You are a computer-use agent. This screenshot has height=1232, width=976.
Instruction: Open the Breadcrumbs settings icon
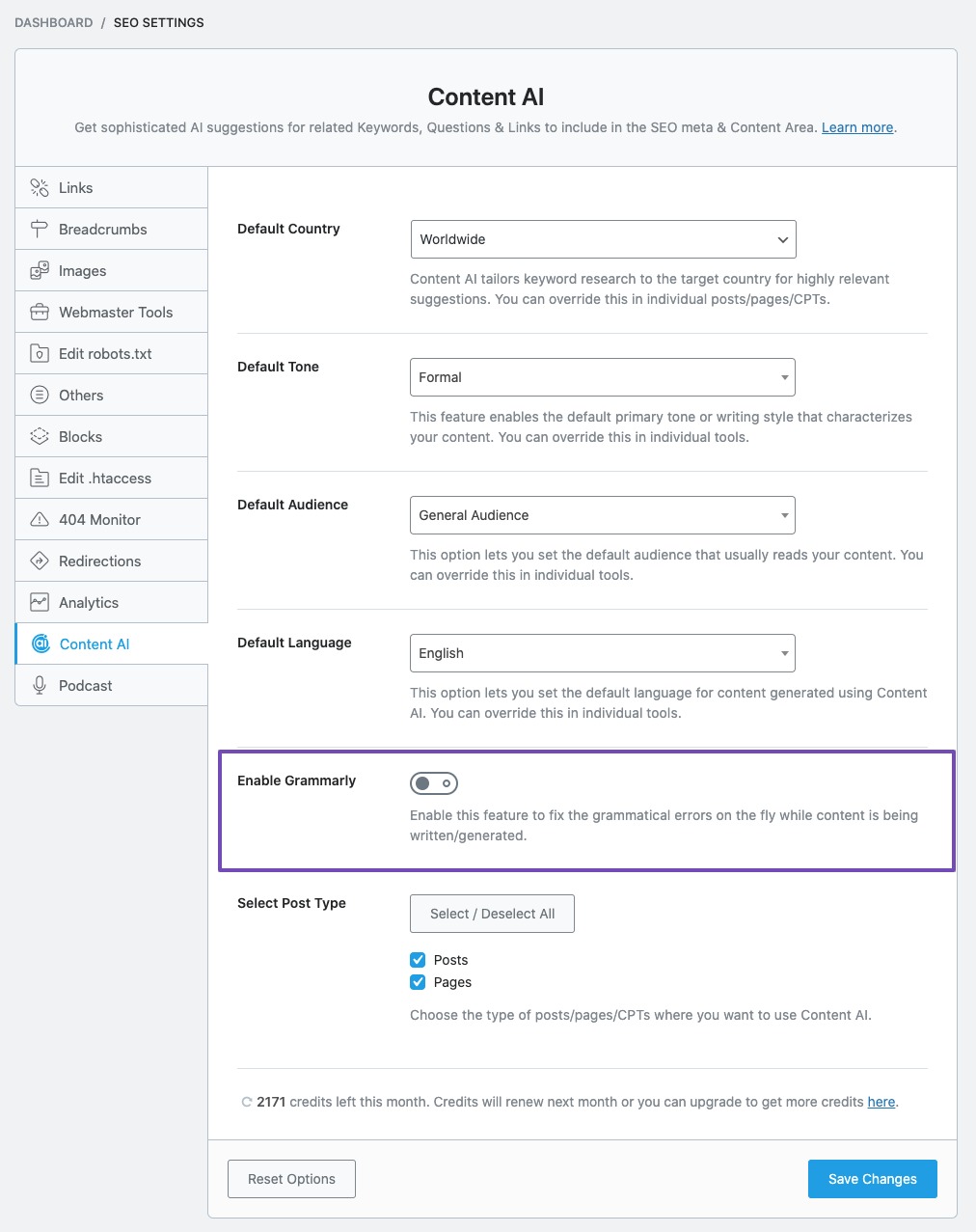tap(40, 229)
